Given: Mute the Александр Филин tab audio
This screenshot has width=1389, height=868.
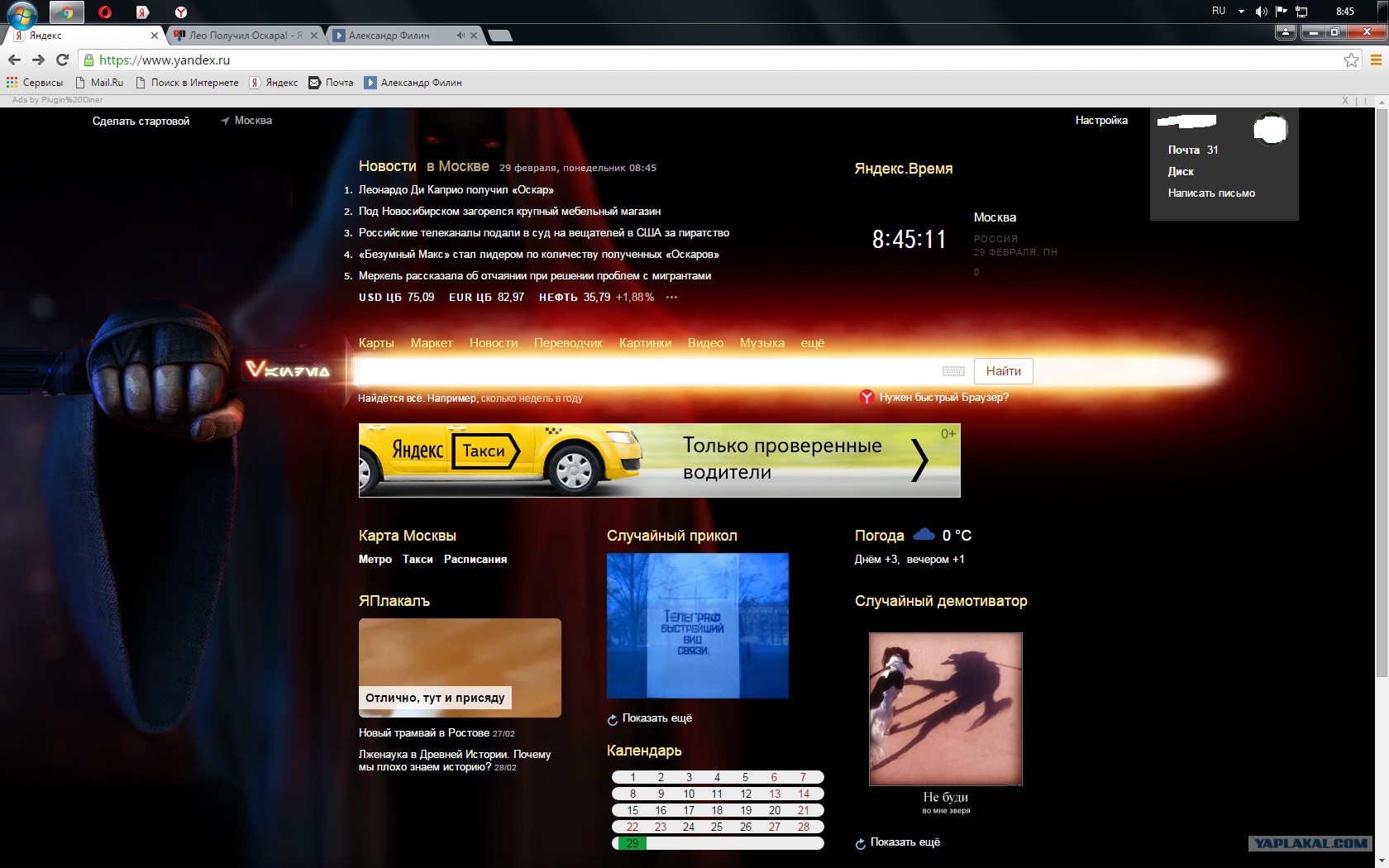Looking at the screenshot, I should point(461,36).
